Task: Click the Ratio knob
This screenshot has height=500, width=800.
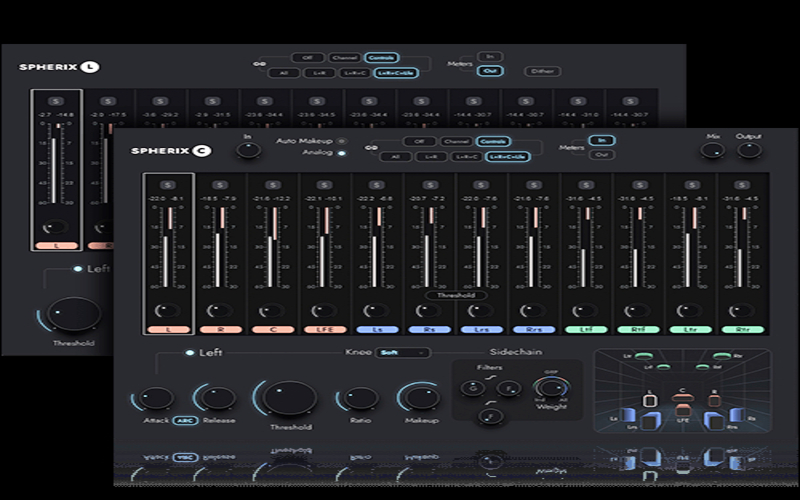Action: point(360,397)
